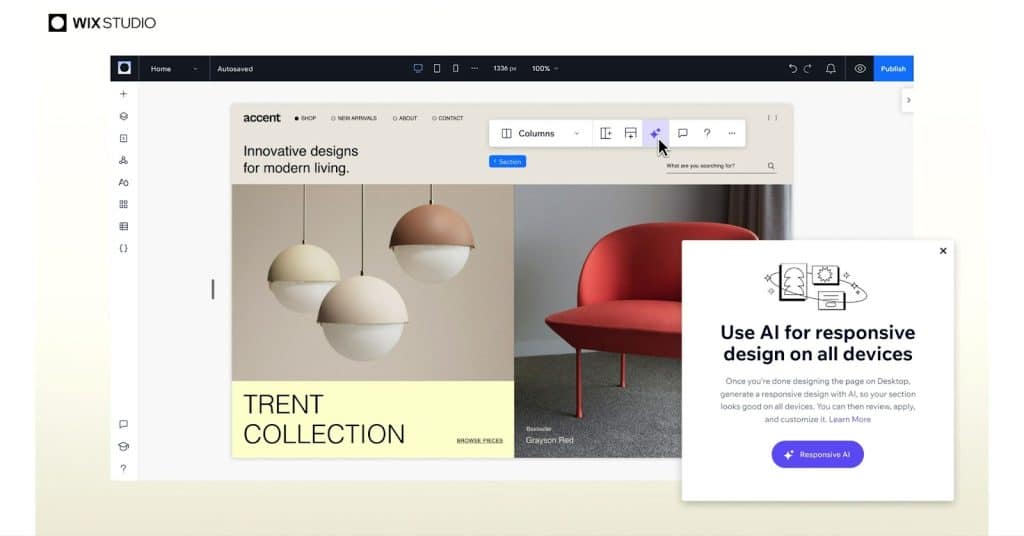Open the code curly braces panel

[x=123, y=248]
